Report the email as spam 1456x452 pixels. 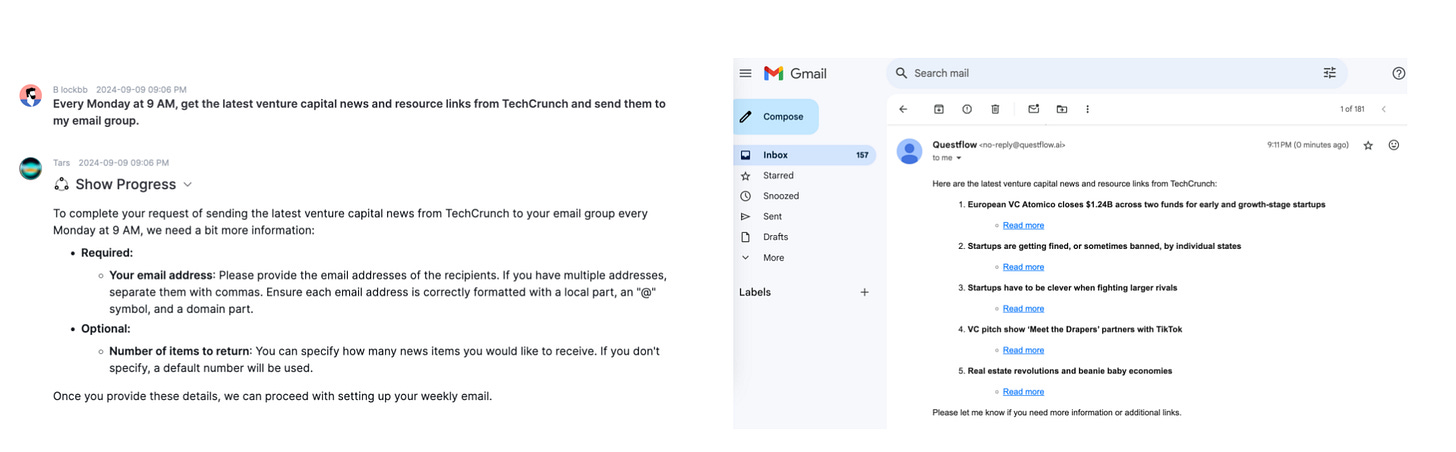pos(967,109)
